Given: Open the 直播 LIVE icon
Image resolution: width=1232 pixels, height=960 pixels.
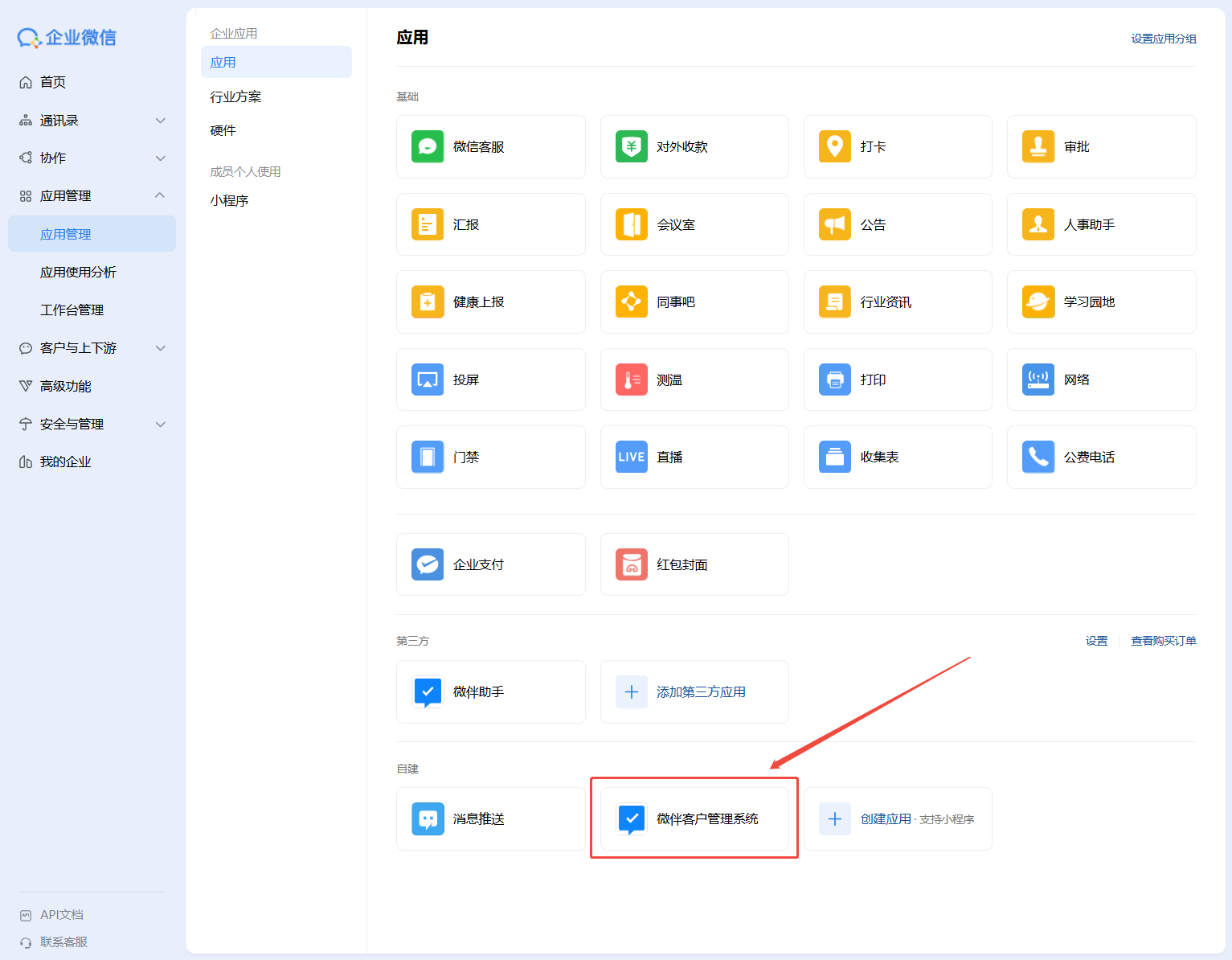Looking at the screenshot, I should (x=631, y=457).
